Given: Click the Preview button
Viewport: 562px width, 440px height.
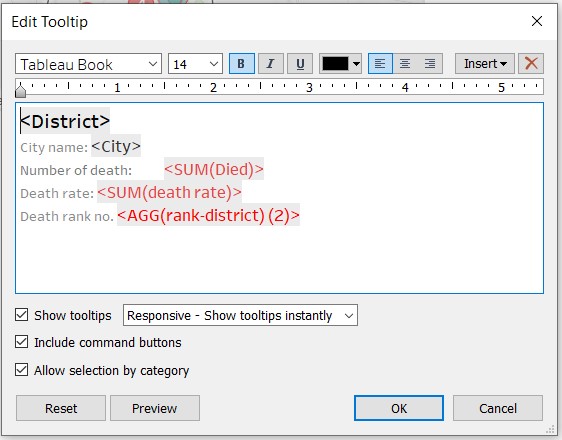Looking at the screenshot, I should click(155, 408).
